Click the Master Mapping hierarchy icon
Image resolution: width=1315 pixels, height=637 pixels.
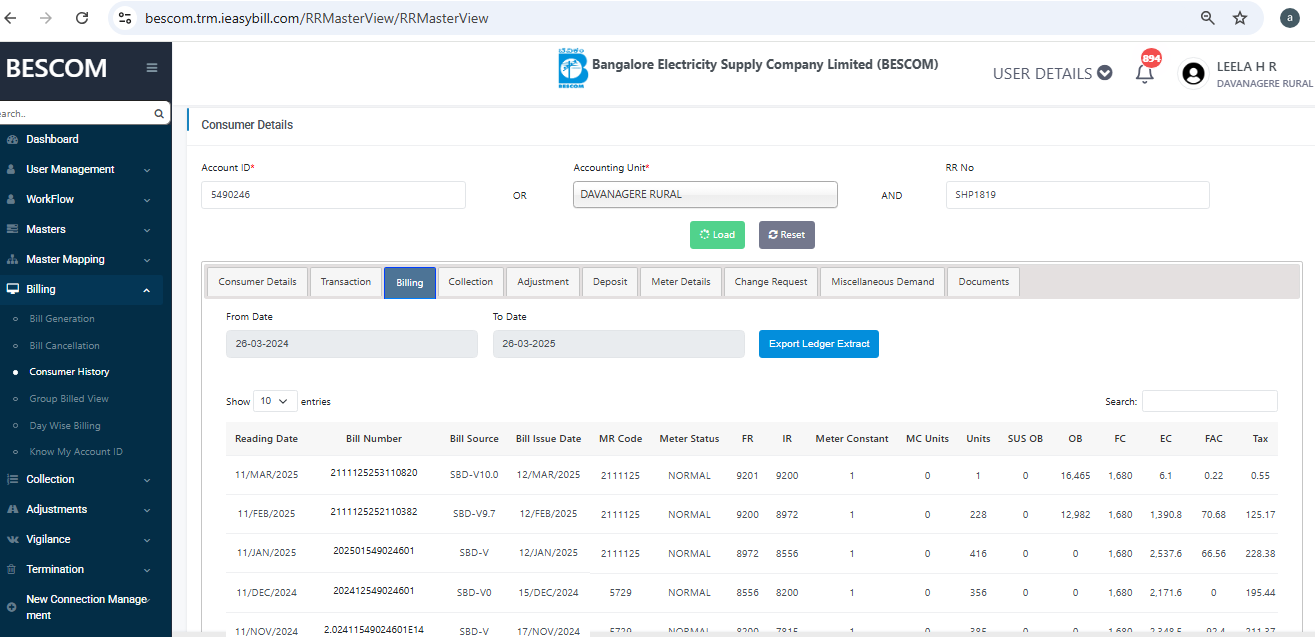[x=12, y=259]
